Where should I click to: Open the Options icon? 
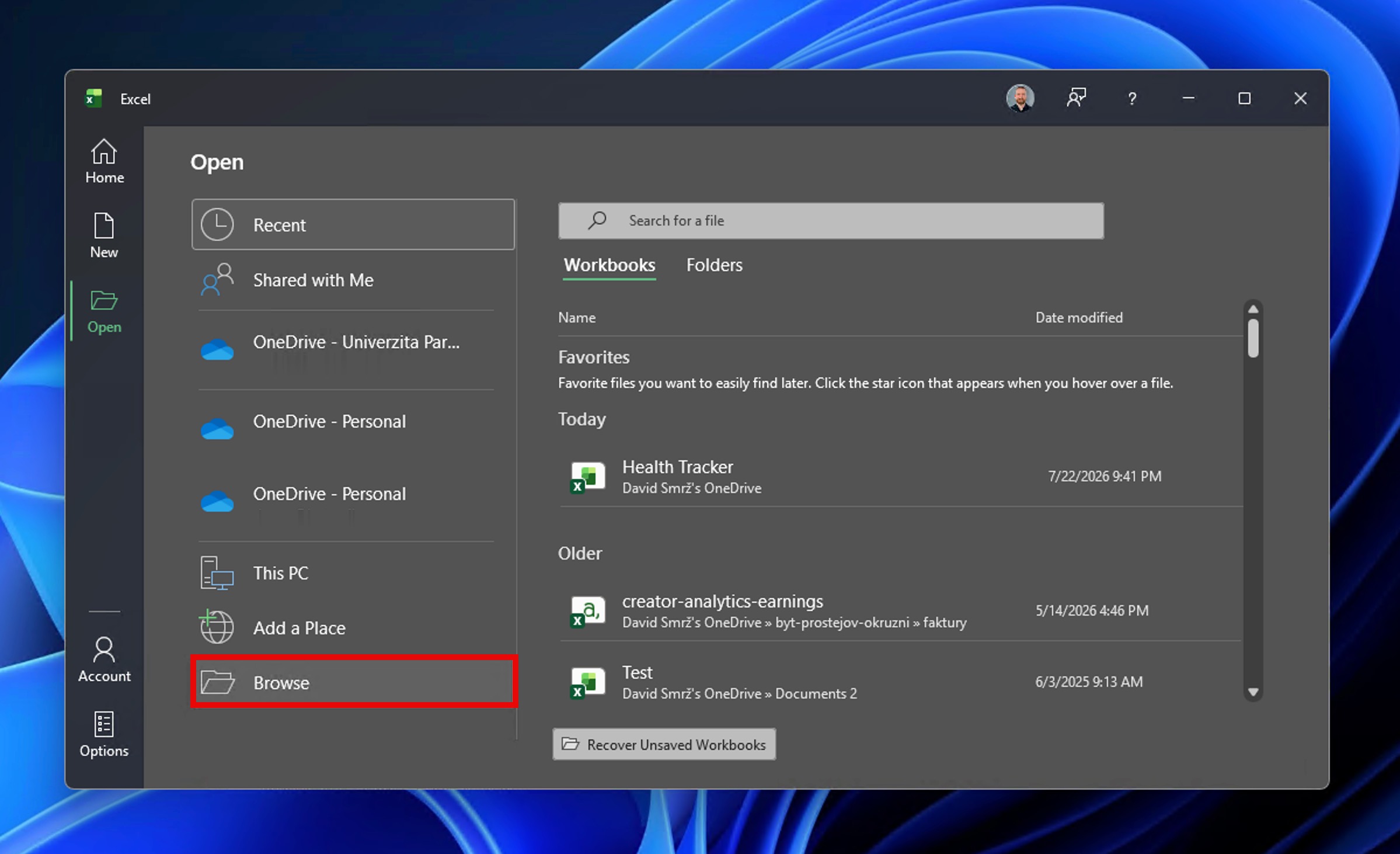104,724
